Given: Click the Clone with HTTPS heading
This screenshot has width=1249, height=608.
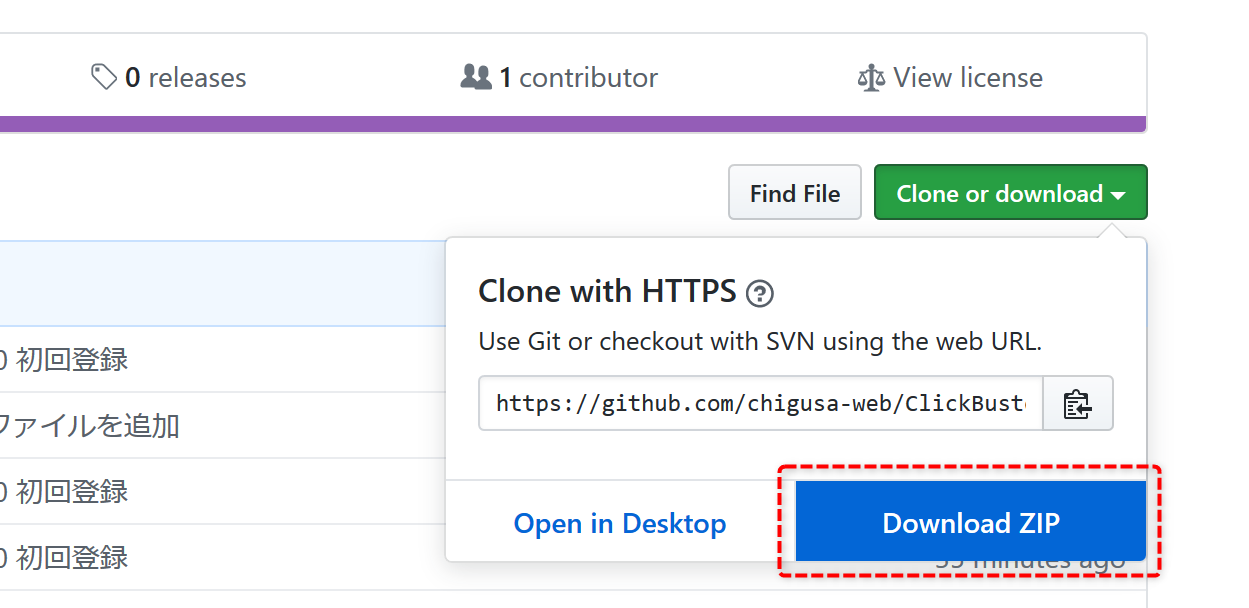Looking at the screenshot, I should [x=607, y=292].
